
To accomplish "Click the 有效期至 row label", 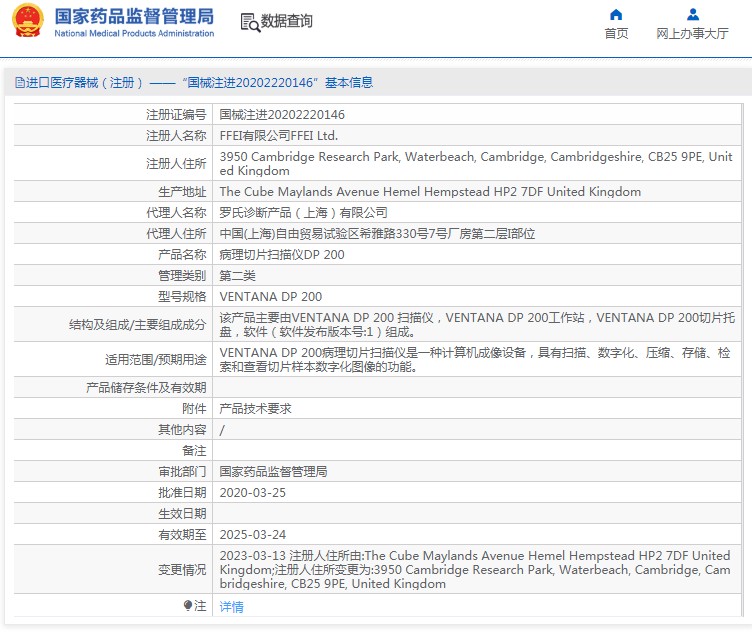I will coord(182,535).
